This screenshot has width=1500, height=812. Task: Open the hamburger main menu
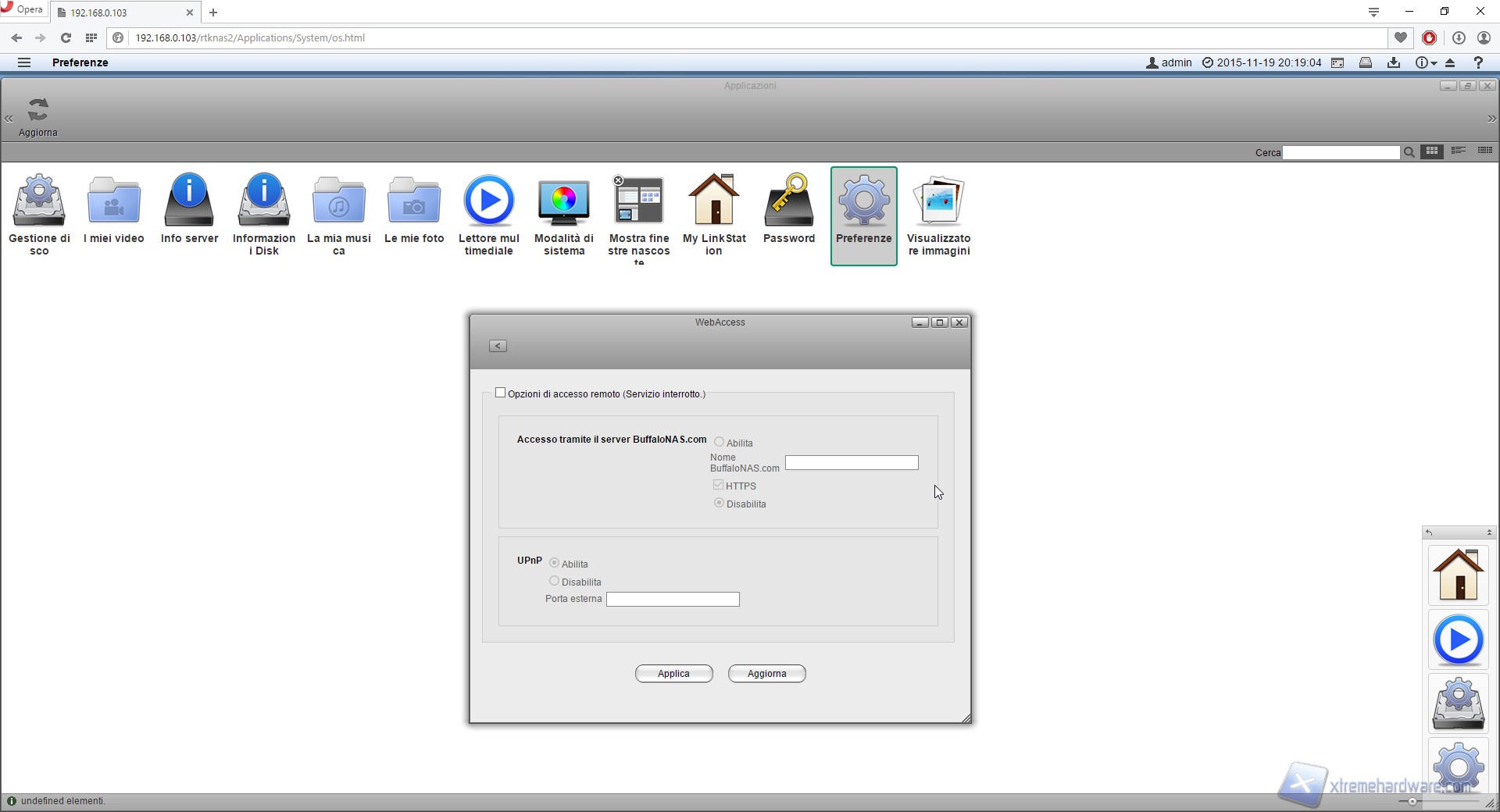[x=24, y=62]
